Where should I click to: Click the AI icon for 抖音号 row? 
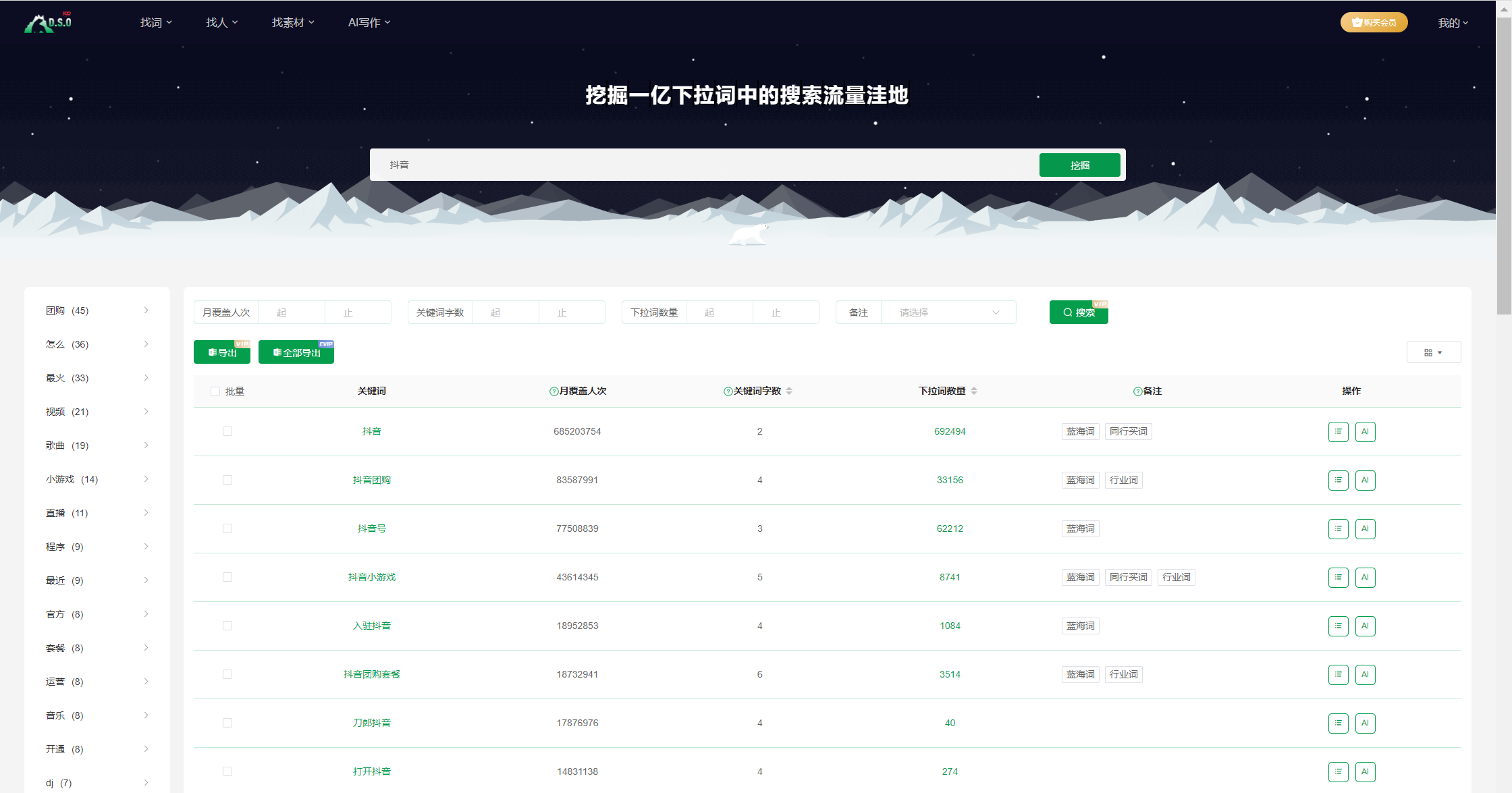(1365, 528)
